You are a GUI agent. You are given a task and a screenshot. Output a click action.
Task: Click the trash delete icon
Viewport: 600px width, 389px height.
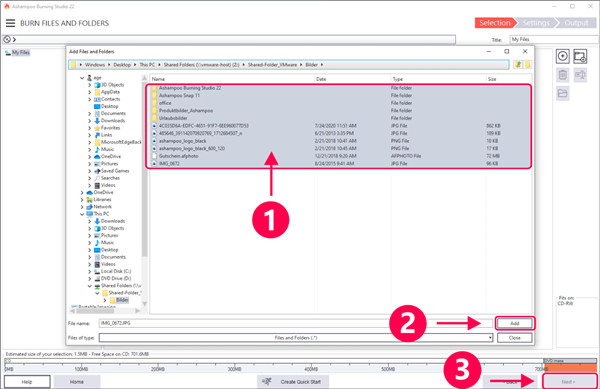562,75
